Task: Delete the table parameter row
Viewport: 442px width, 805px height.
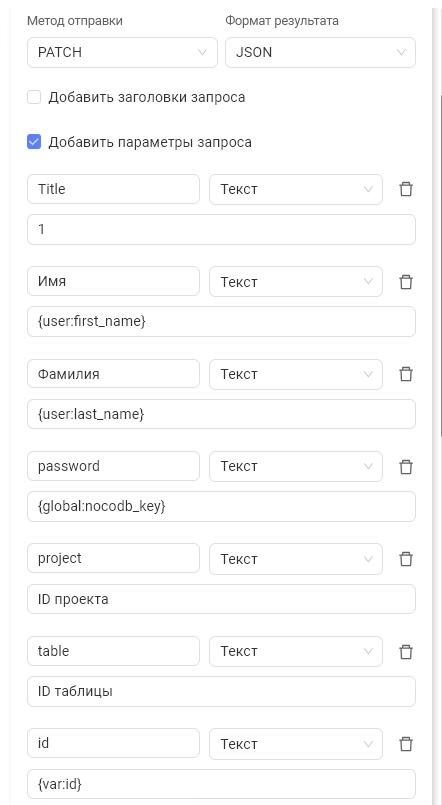Action: 406,651
